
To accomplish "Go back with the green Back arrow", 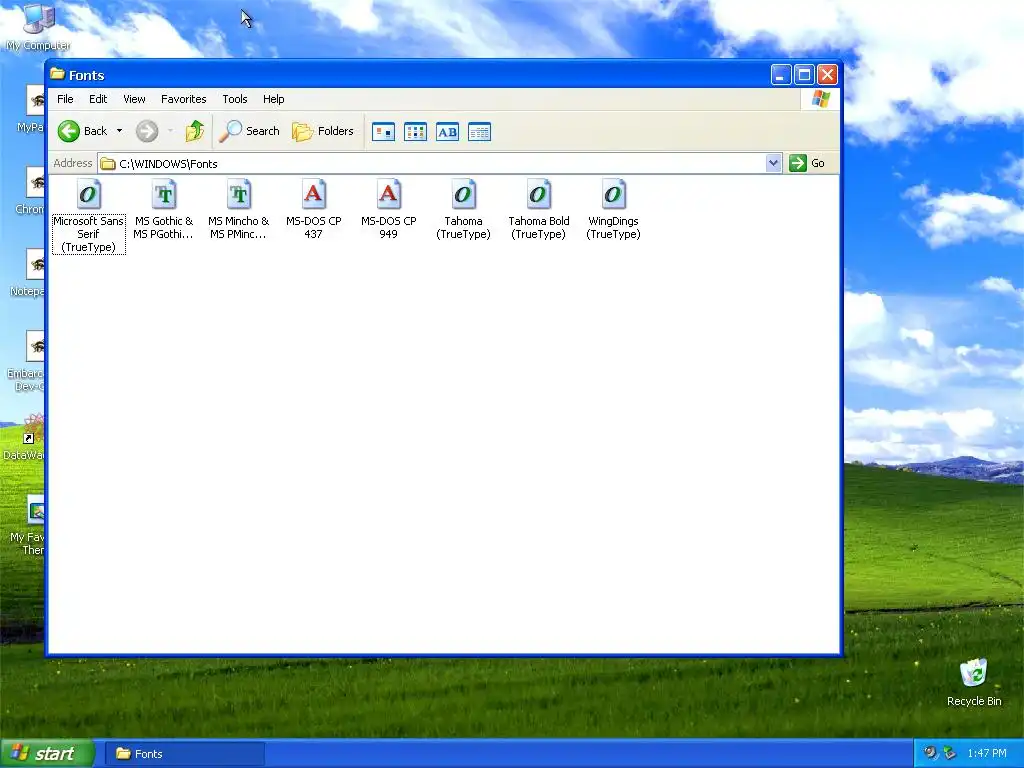I will [69, 131].
